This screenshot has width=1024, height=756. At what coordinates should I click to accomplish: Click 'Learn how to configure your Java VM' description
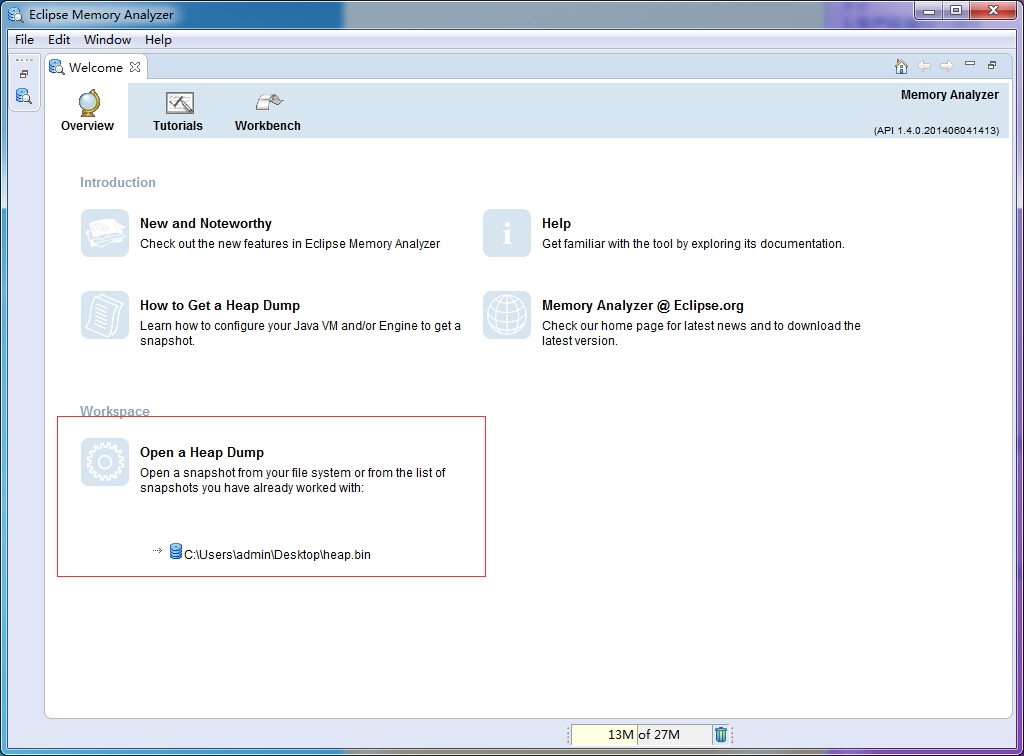click(x=300, y=333)
